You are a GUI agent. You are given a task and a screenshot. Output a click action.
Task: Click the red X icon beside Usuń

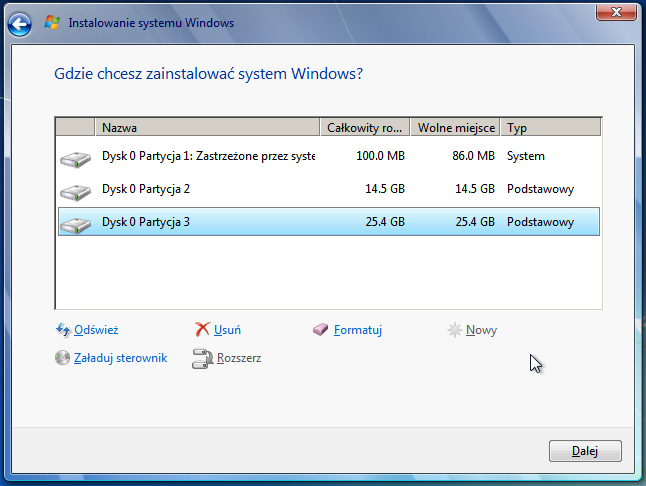pos(202,329)
